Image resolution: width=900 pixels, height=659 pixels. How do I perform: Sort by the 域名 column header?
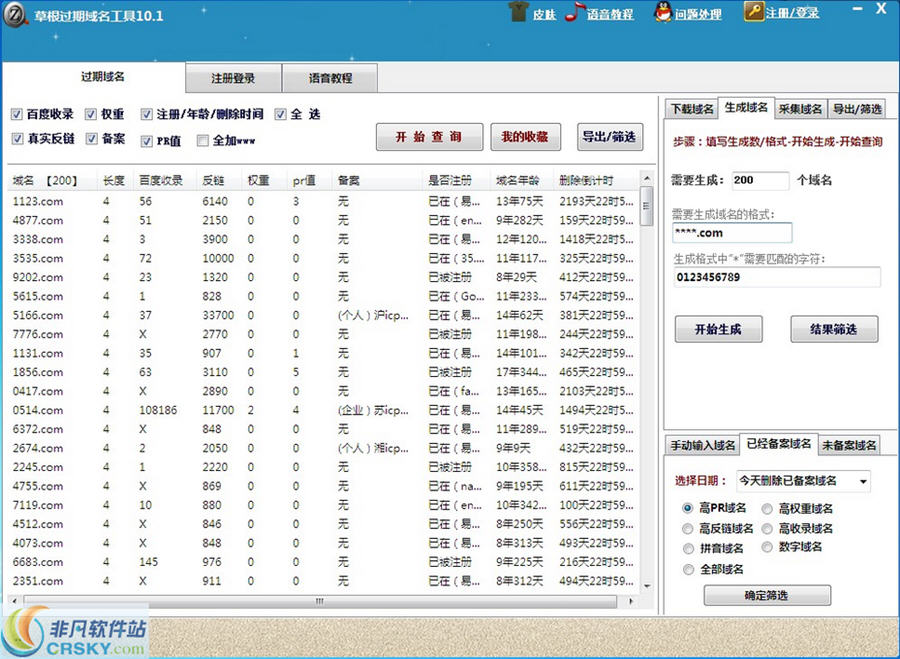52,180
